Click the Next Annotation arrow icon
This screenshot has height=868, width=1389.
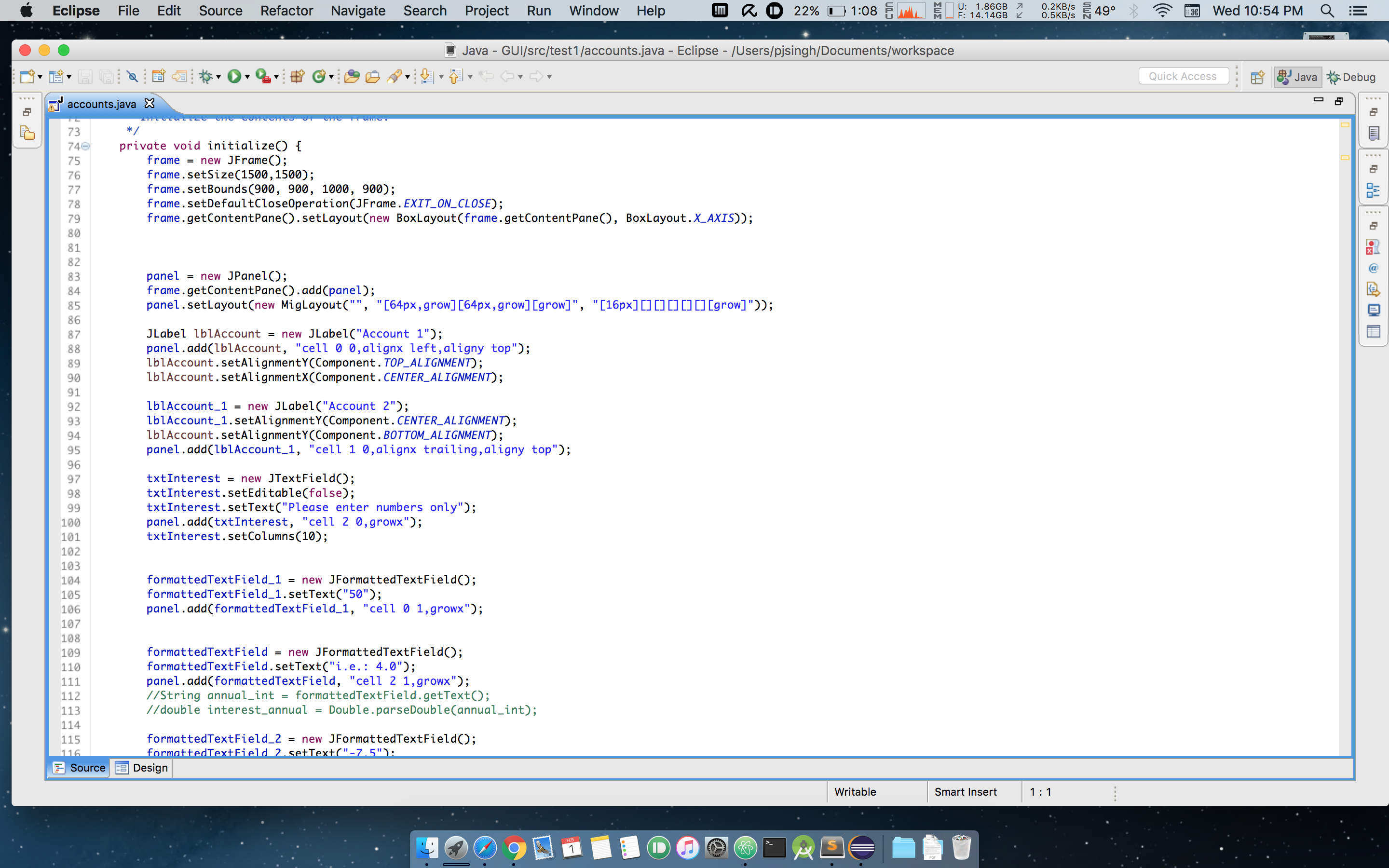pyautogui.click(x=427, y=76)
